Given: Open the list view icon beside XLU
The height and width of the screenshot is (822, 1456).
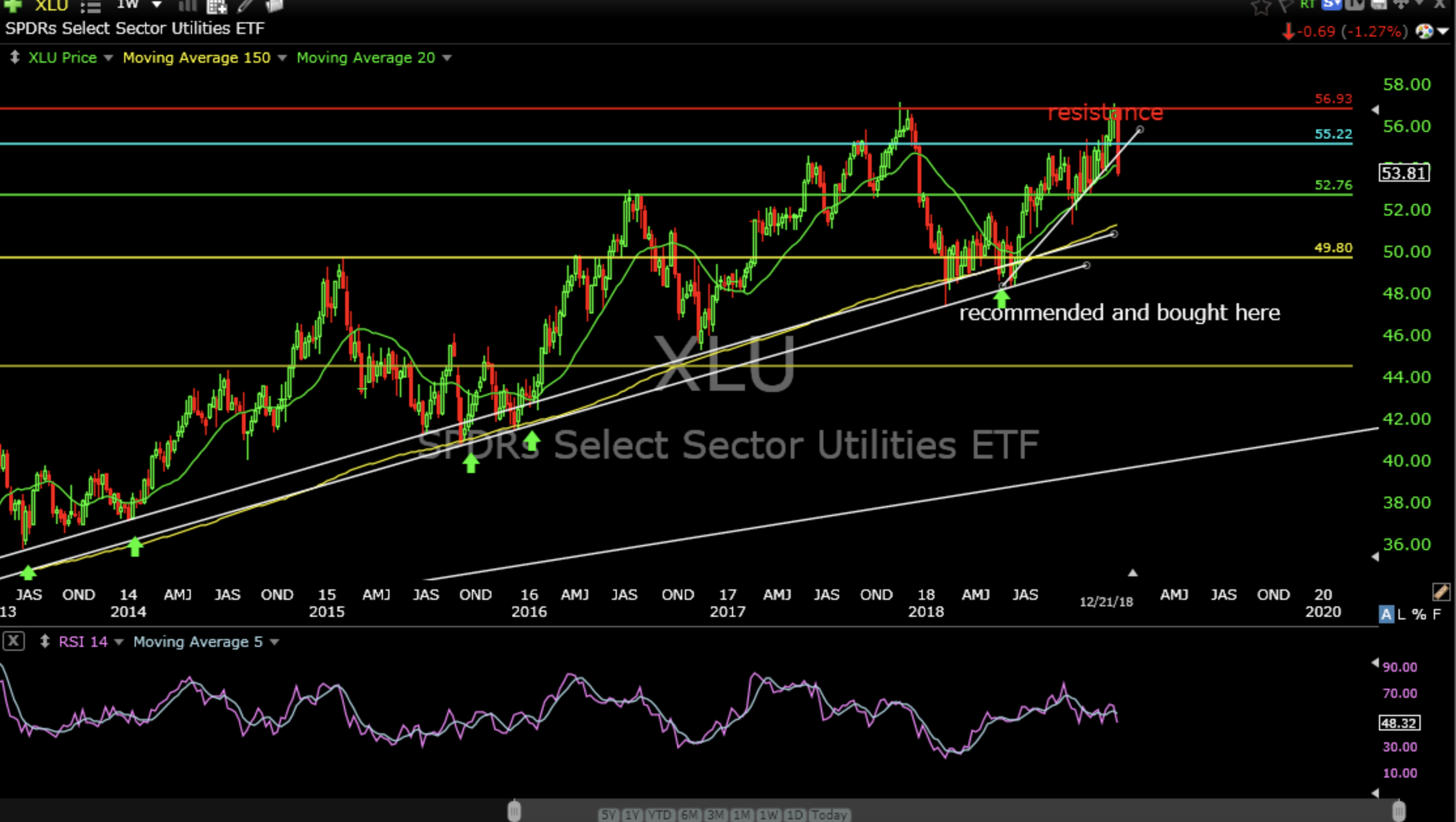Looking at the screenshot, I should (x=90, y=7).
